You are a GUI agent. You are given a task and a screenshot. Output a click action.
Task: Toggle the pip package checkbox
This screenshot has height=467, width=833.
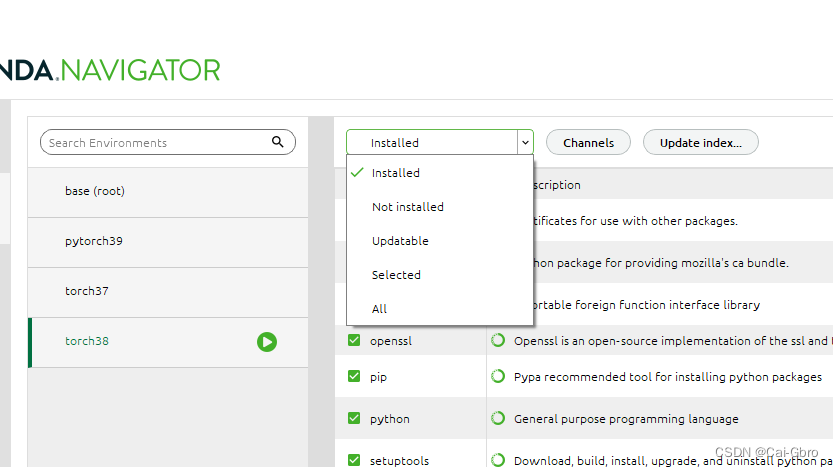click(354, 376)
